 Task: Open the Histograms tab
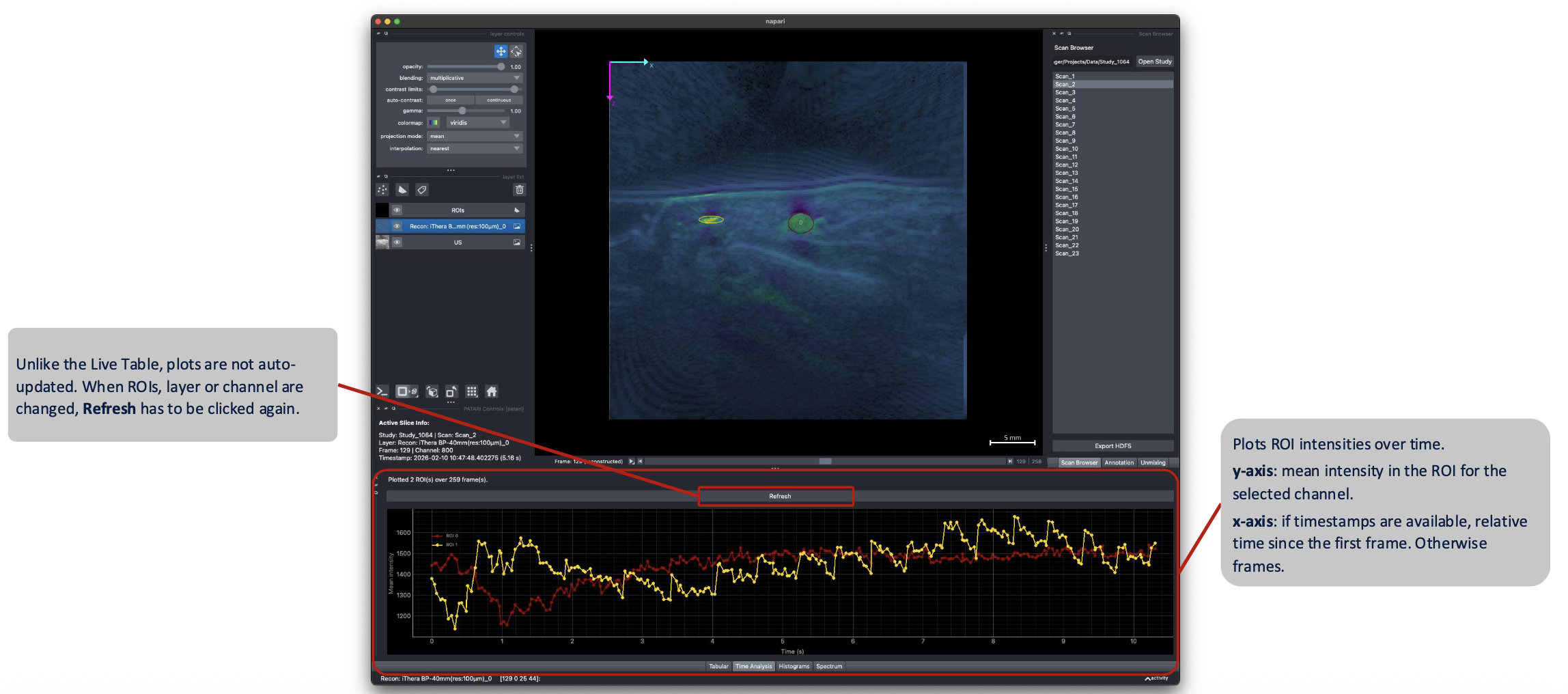pos(794,667)
